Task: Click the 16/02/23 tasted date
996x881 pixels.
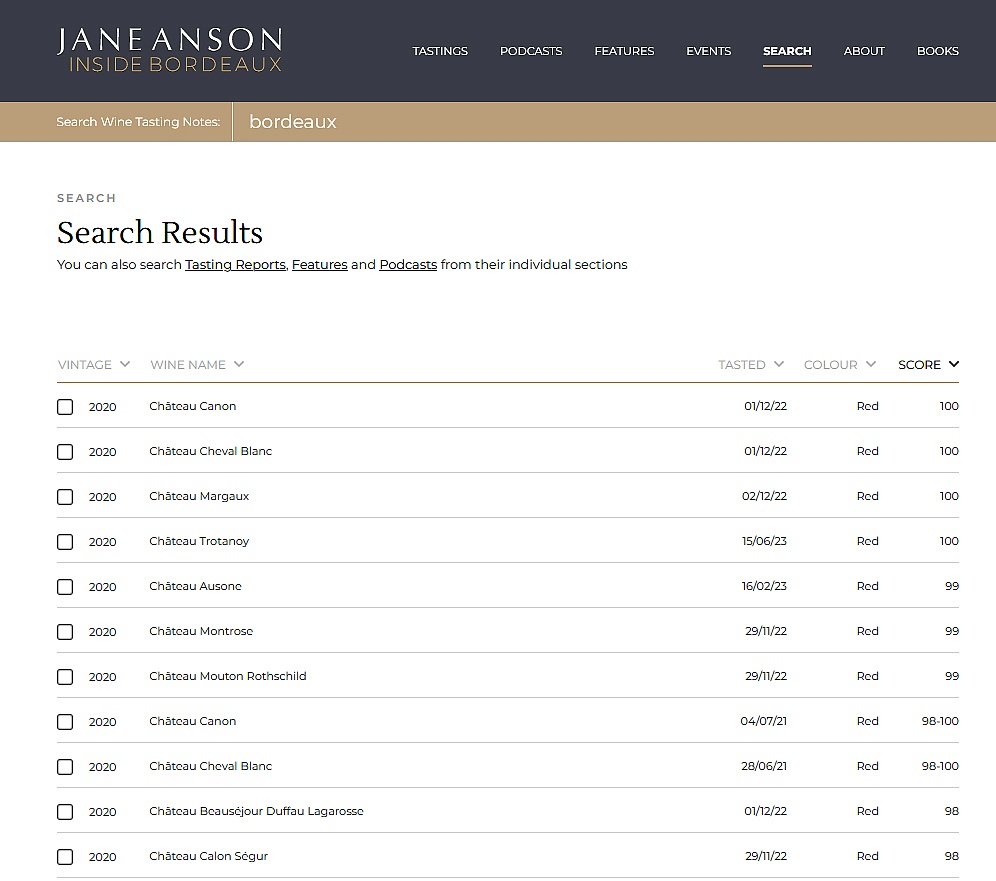Action: click(x=764, y=586)
